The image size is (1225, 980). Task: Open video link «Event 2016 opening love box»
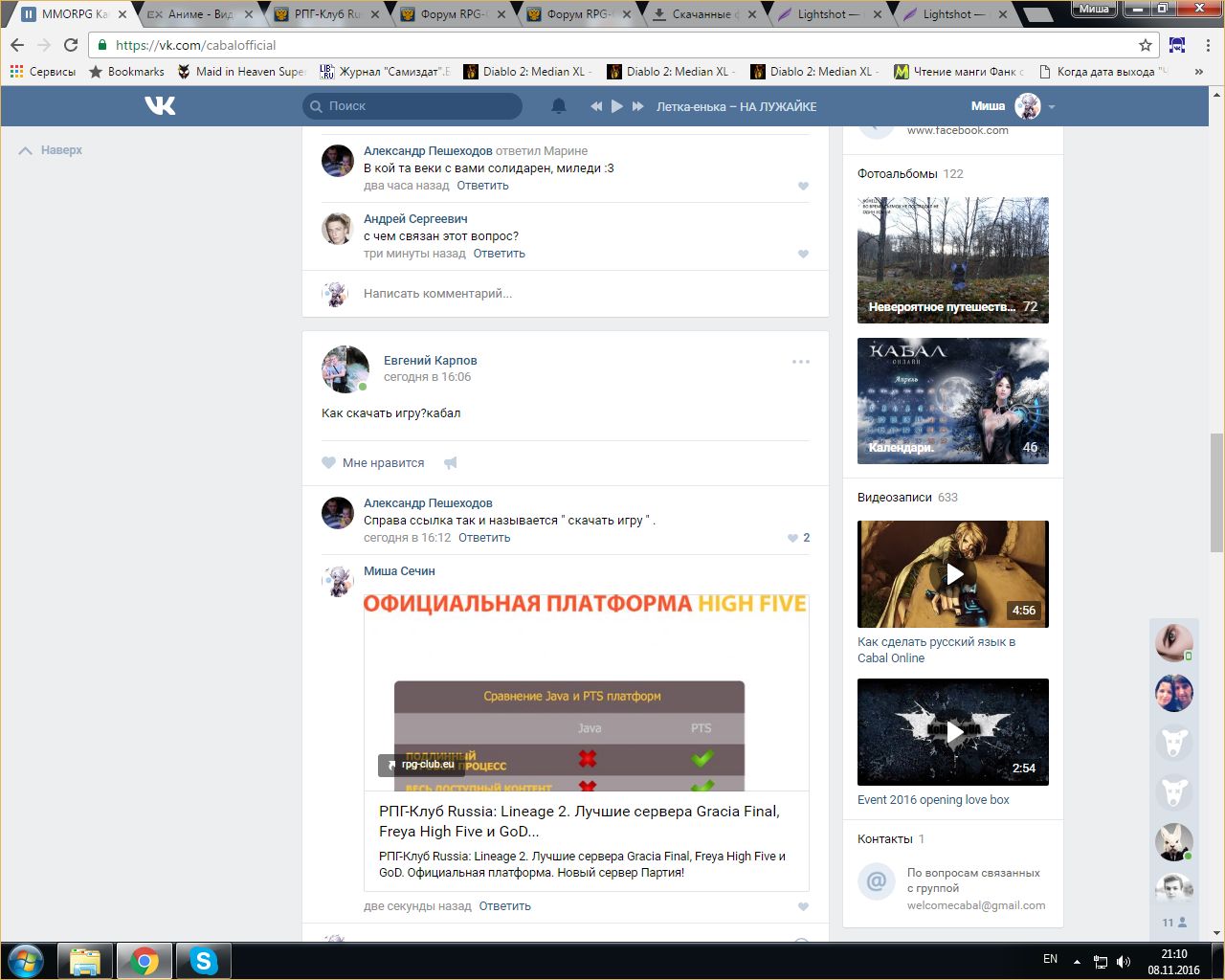(933, 800)
